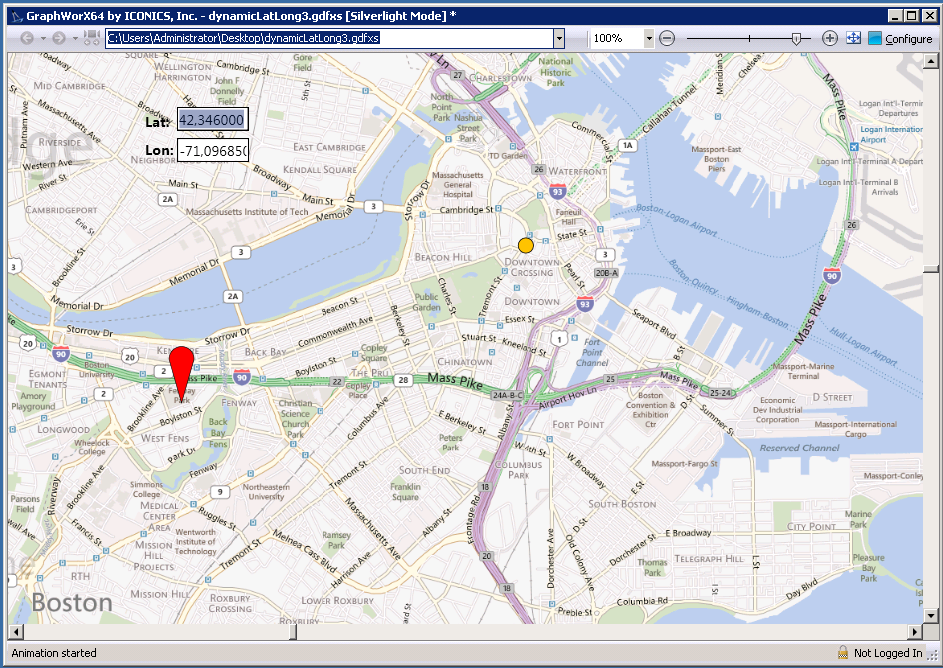Click the vertical scrollbar up arrow
This screenshot has width=943, height=668.
(x=931, y=61)
